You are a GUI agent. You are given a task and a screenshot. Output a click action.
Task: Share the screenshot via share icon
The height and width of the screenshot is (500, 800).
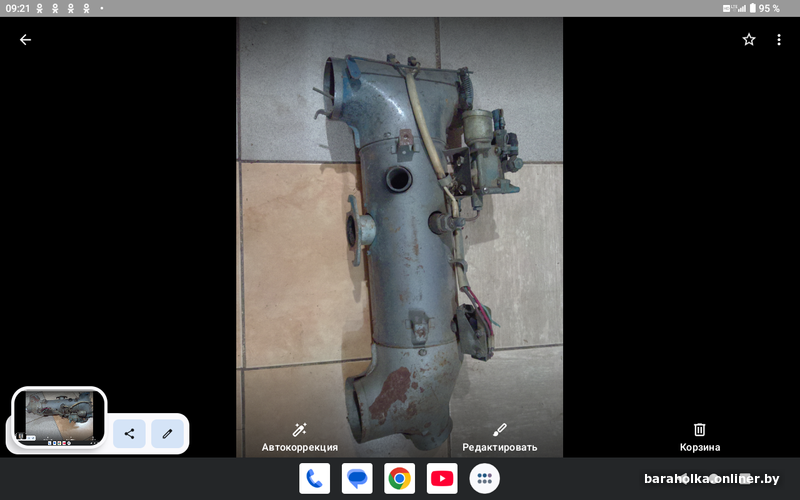point(129,434)
